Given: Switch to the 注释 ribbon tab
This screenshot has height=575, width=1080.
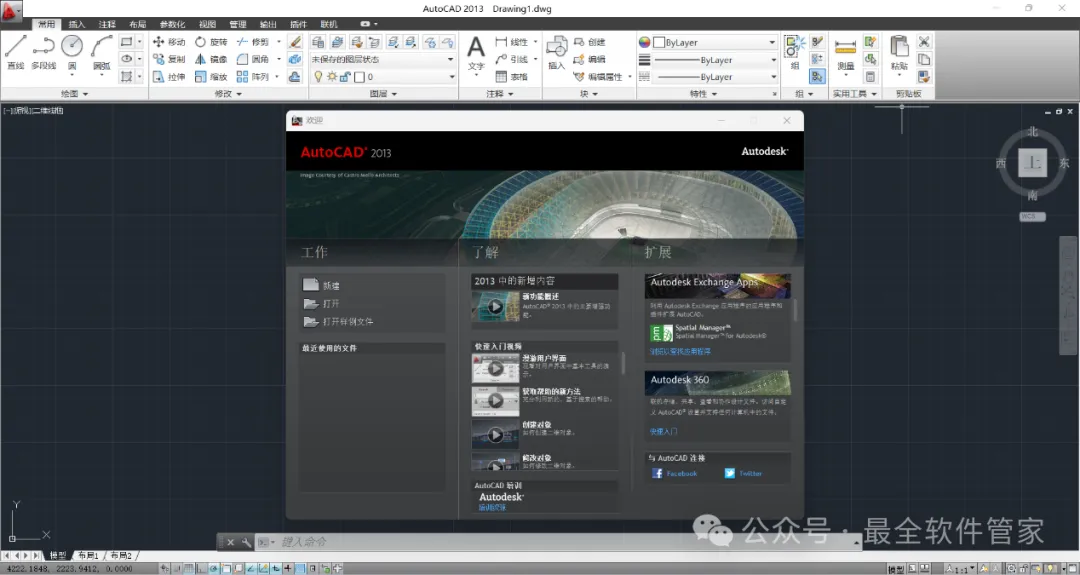Looking at the screenshot, I should coord(107,24).
